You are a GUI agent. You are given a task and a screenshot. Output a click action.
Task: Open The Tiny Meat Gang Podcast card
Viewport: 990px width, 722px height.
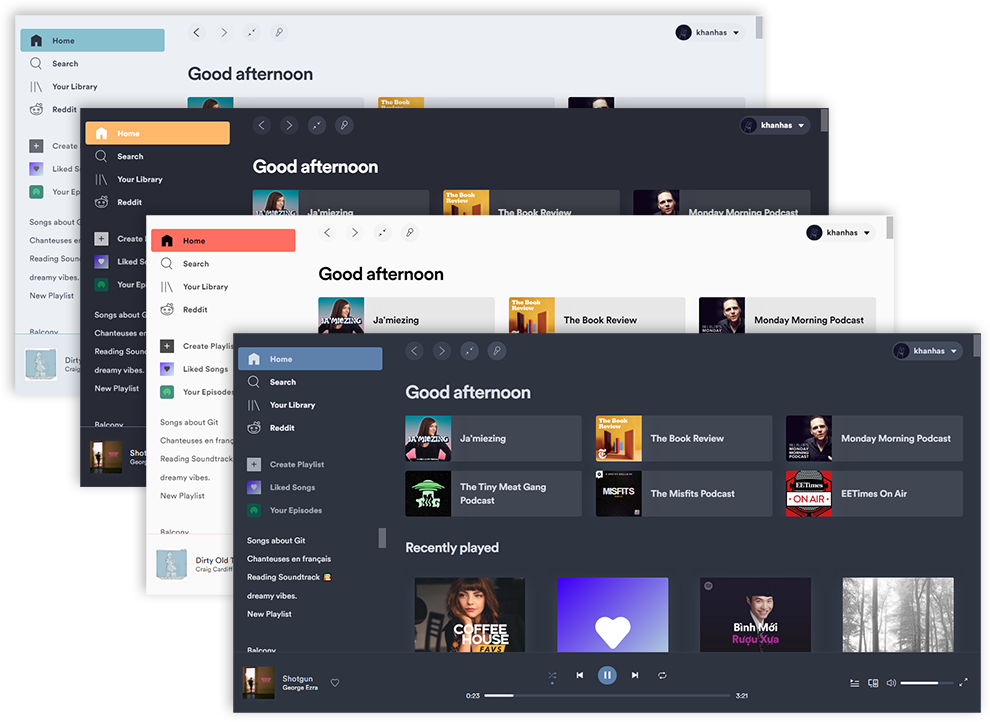coord(493,494)
